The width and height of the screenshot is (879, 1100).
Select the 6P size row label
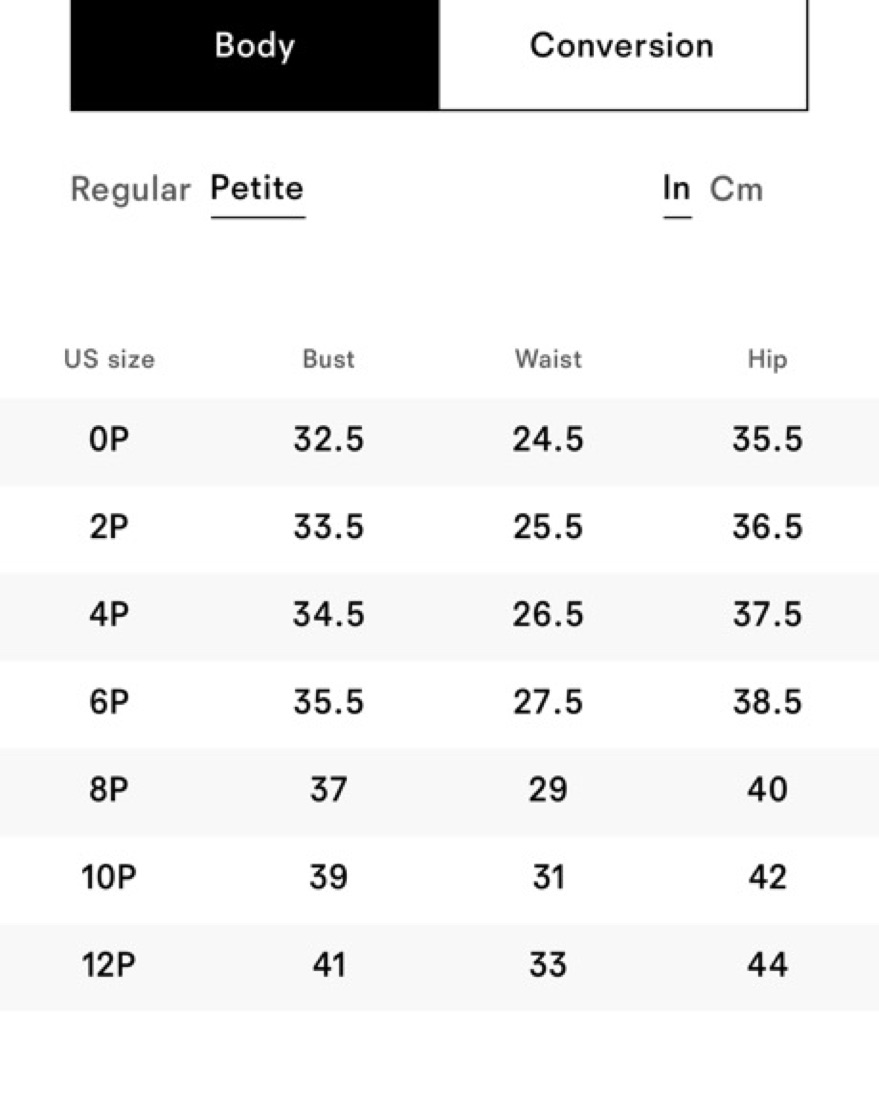[109, 702]
